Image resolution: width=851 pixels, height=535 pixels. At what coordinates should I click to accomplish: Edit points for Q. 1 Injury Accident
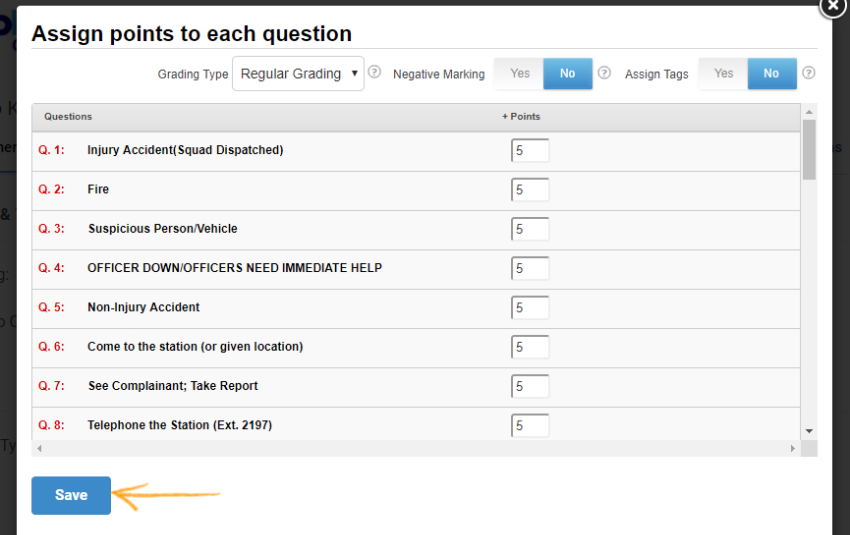tap(530, 151)
